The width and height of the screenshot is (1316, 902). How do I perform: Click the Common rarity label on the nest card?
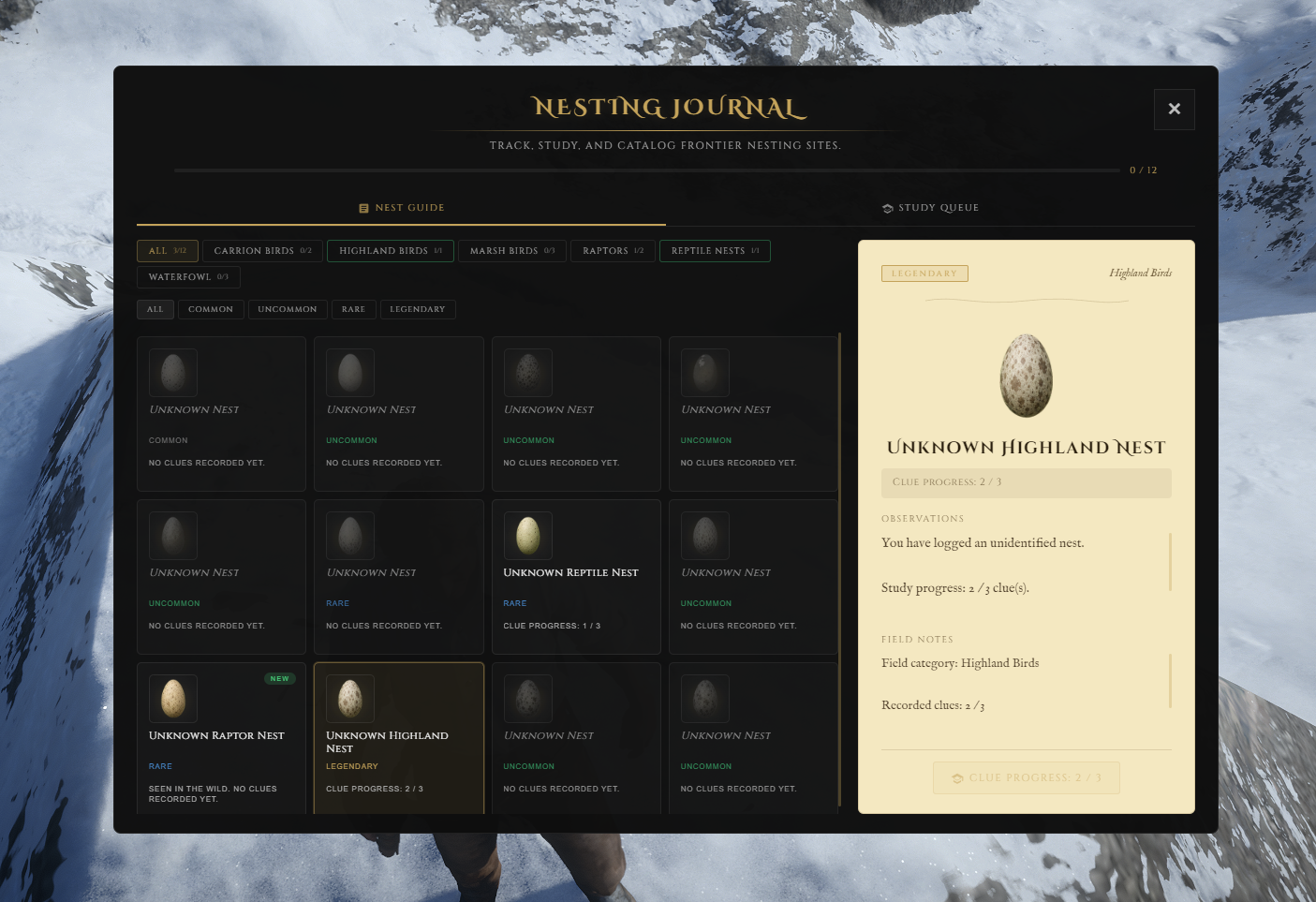tap(169, 440)
